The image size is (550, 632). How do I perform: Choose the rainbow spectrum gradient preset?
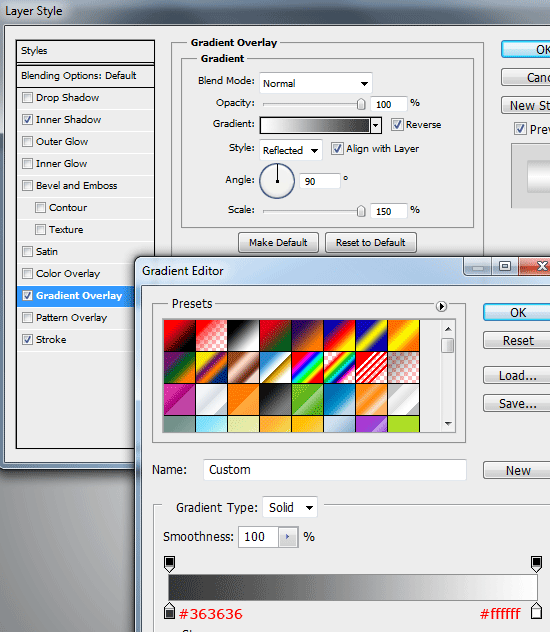coord(307,367)
